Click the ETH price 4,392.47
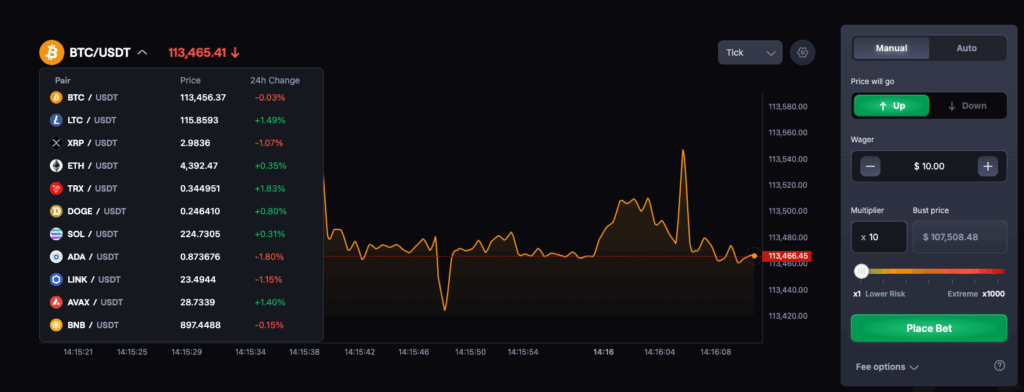The height and width of the screenshot is (392, 1024). 199,166
